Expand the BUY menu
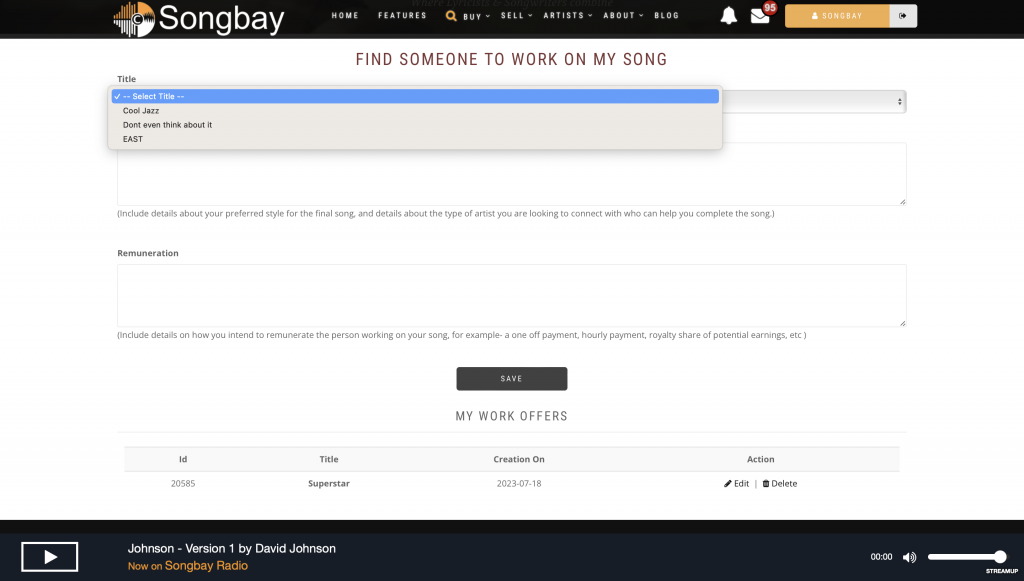Image resolution: width=1024 pixels, height=581 pixels. (476, 16)
